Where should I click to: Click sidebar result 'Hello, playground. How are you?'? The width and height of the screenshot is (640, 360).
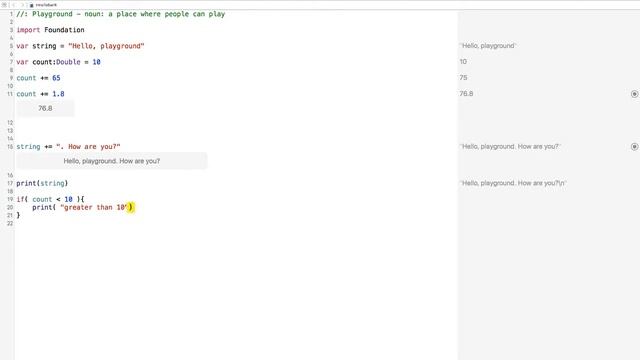pyautogui.click(x=510, y=146)
